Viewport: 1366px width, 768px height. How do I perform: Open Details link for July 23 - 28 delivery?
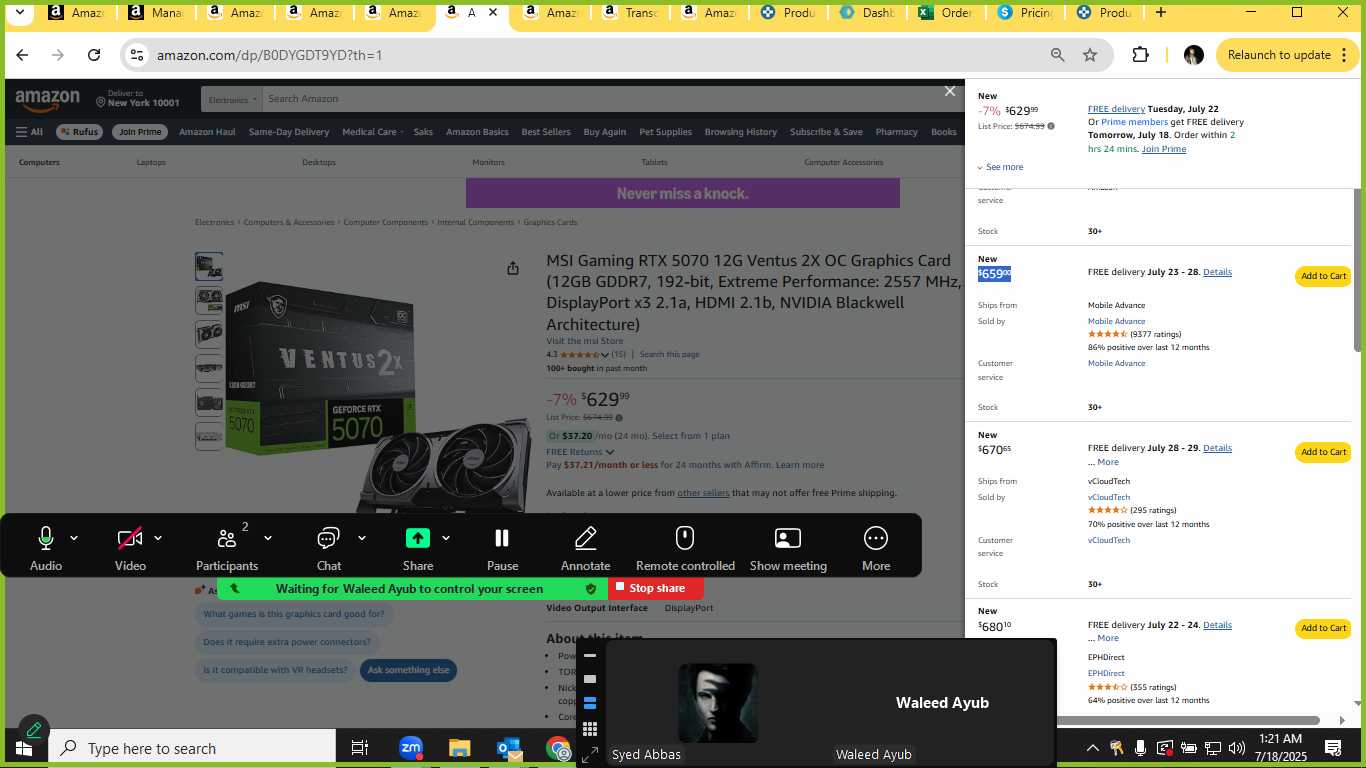point(1217,272)
